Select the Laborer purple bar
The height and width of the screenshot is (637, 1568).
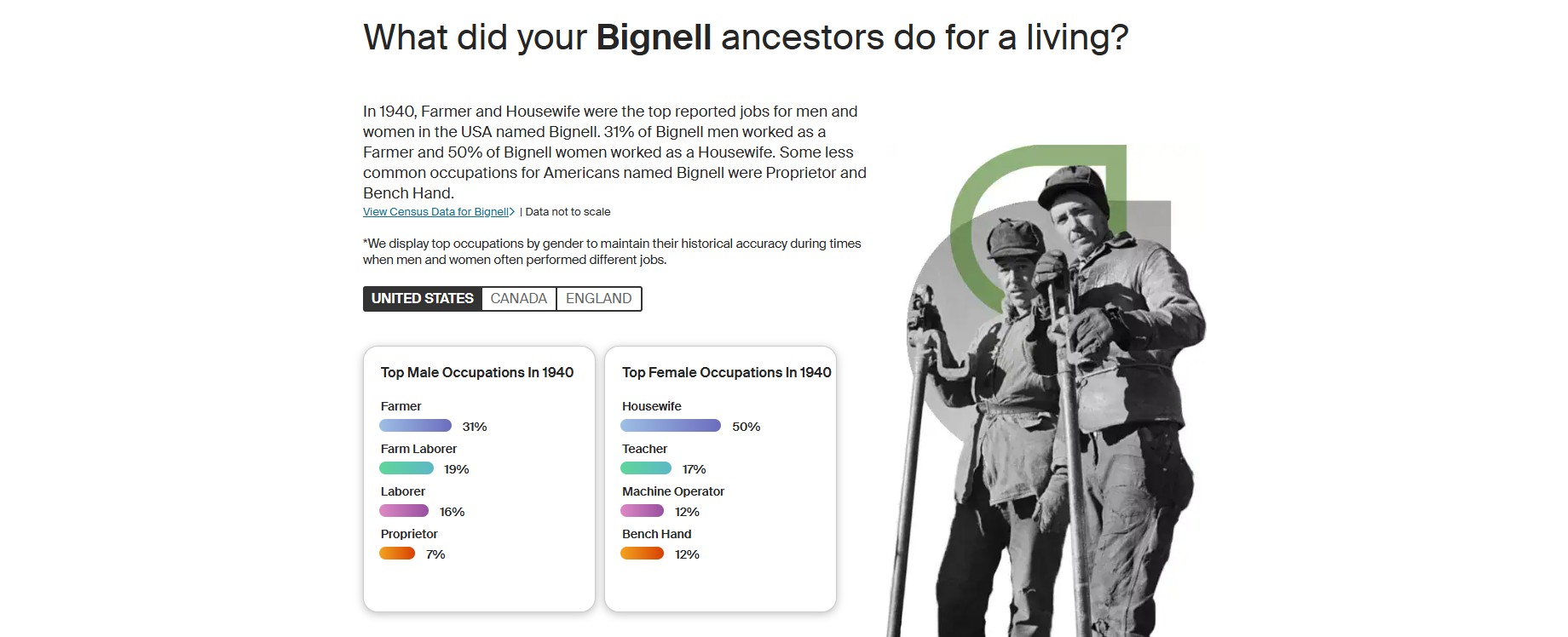click(403, 510)
